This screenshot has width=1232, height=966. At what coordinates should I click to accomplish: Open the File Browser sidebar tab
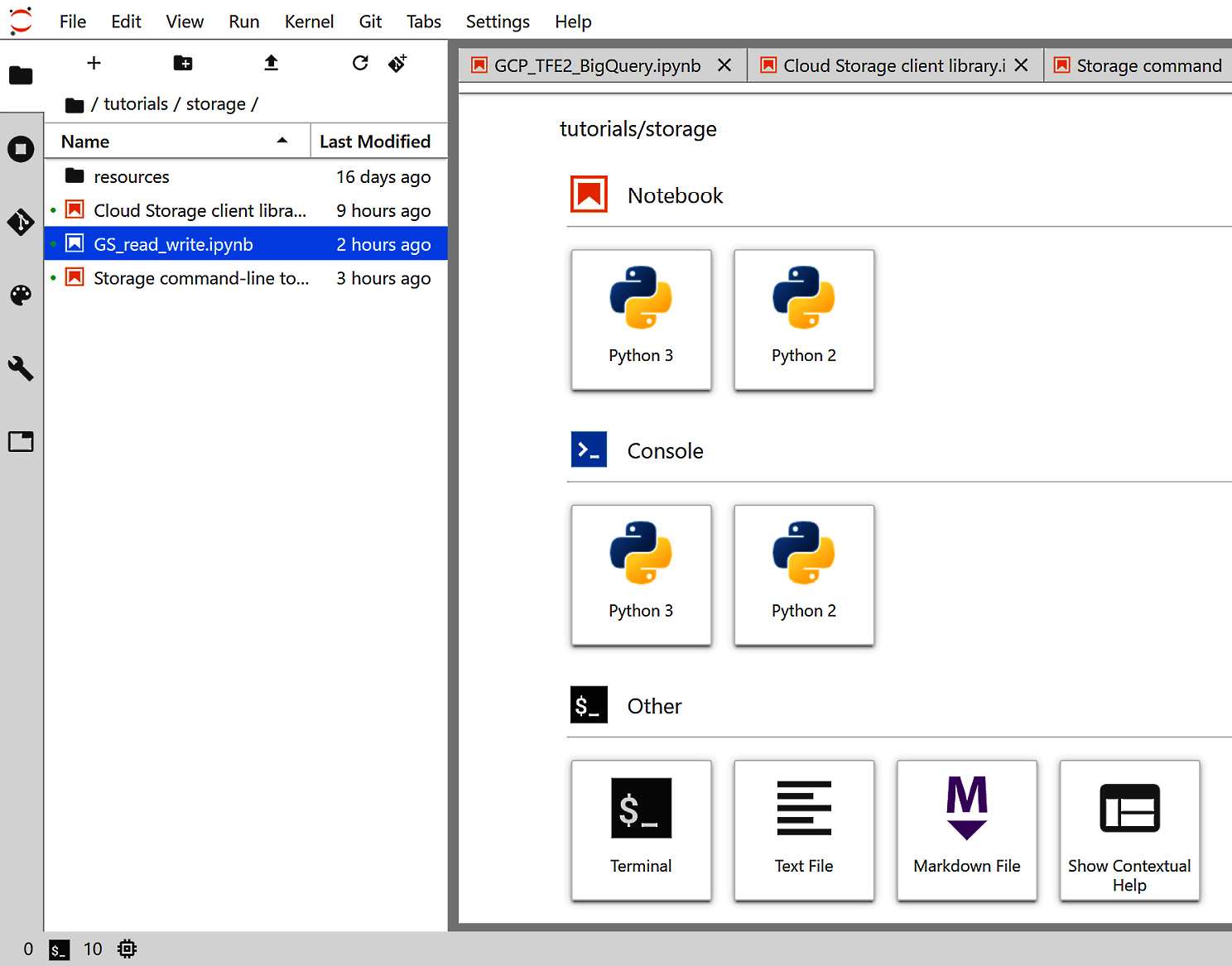tap(21, 75)
